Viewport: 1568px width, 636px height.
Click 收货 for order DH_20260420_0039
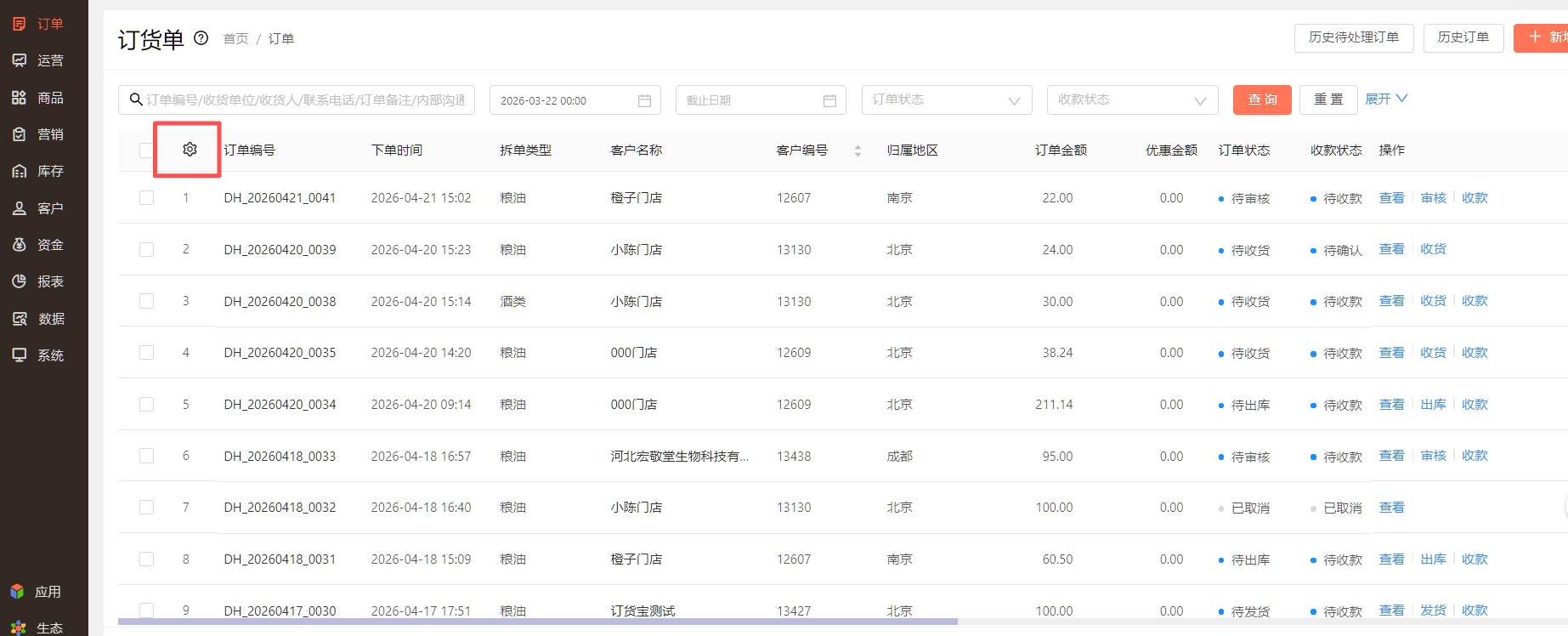pos(1433,249)
